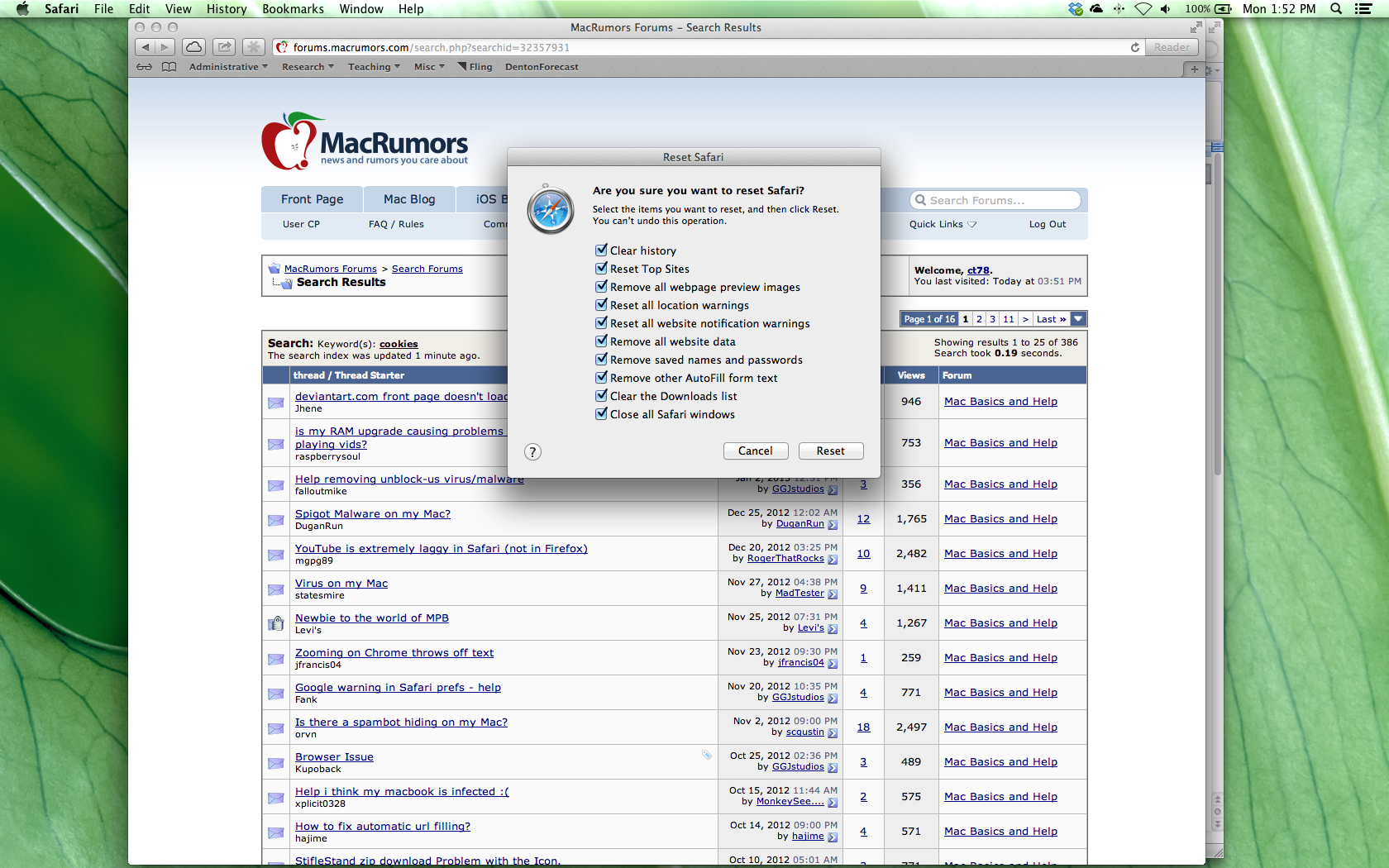Viewport: 1389px width, 868px height.
Task: Toggle Reset all website notification warnings
Action: [601, 322]
